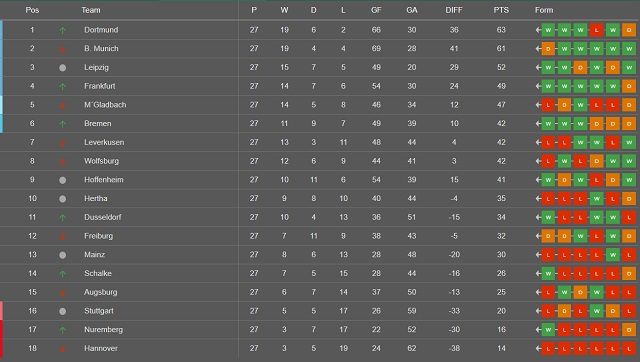Click the red down arrow beside B. Munich

pos(62,49)
